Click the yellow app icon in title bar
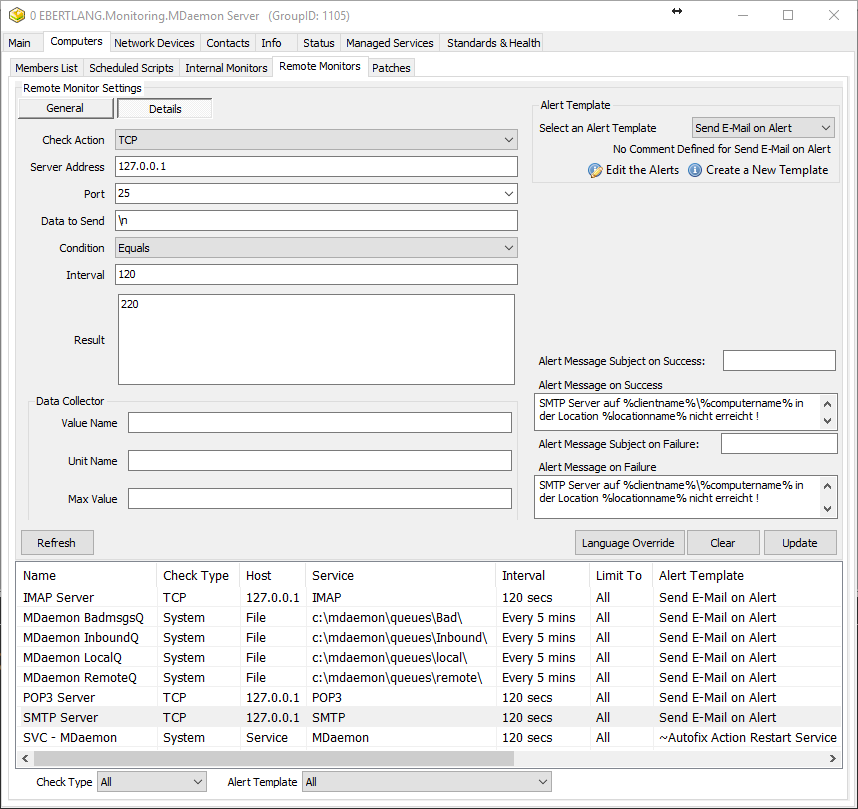 click(x=15, y=16)
